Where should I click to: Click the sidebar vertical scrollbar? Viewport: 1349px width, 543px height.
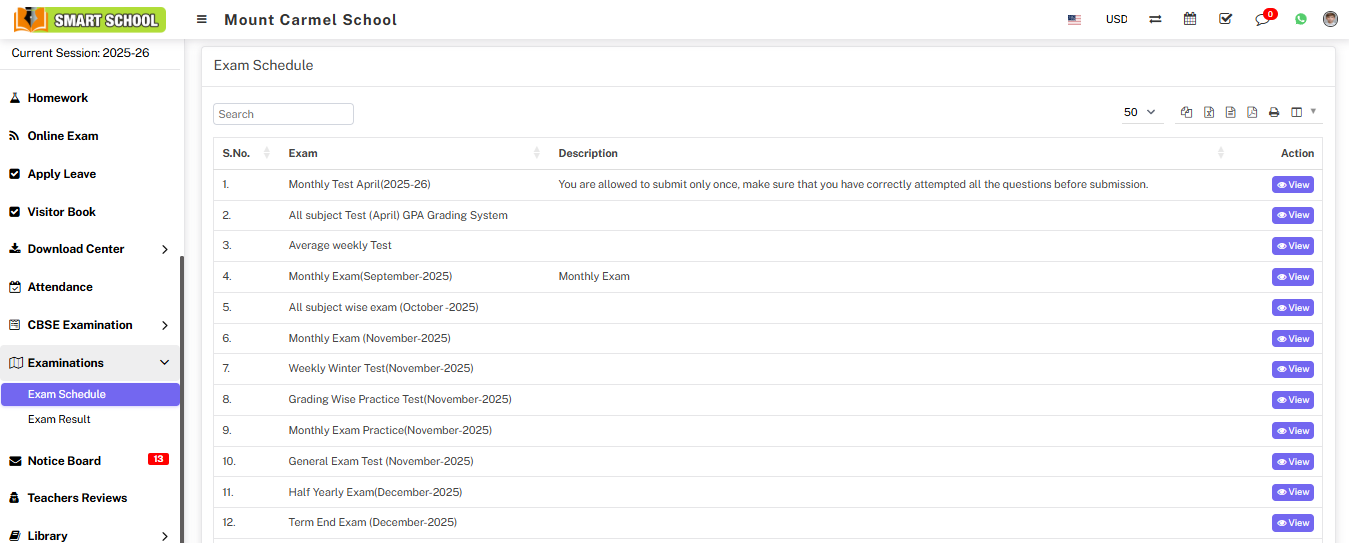pos(182,400)
